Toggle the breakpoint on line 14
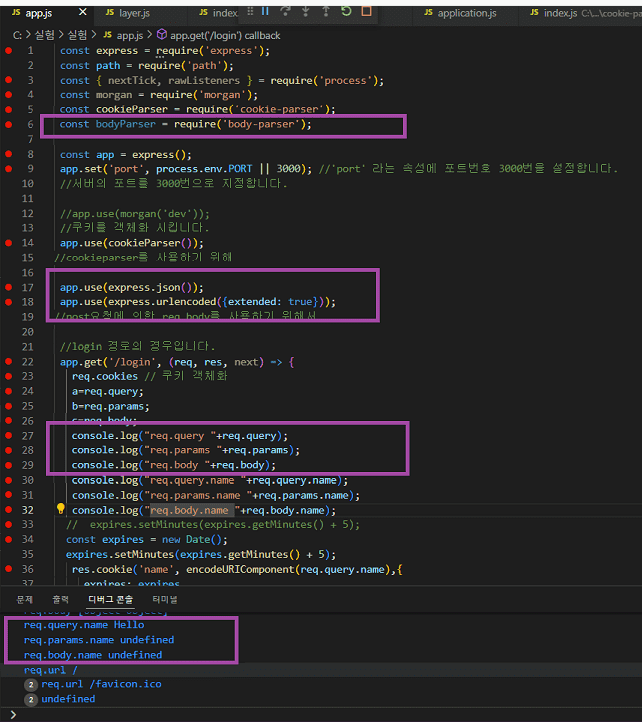 tap(8, 243)
